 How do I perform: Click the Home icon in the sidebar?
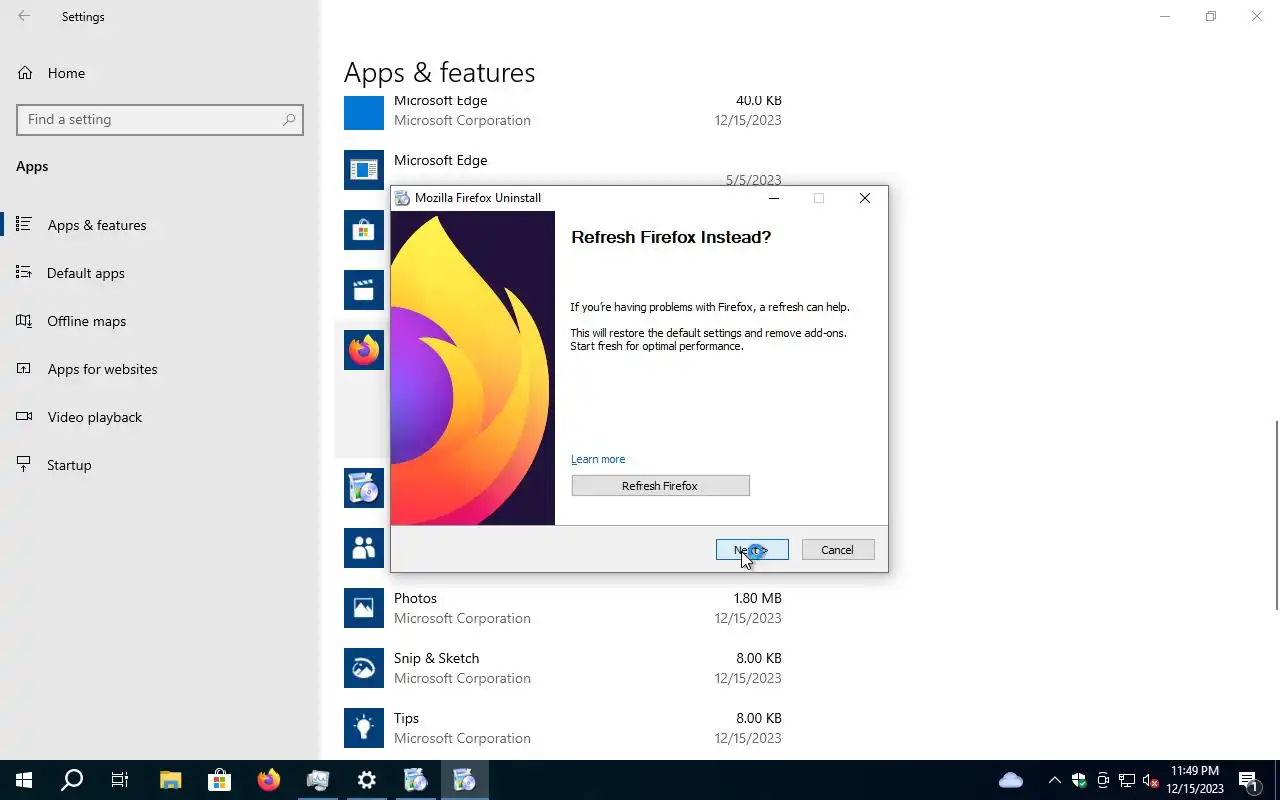coord(25,73)
